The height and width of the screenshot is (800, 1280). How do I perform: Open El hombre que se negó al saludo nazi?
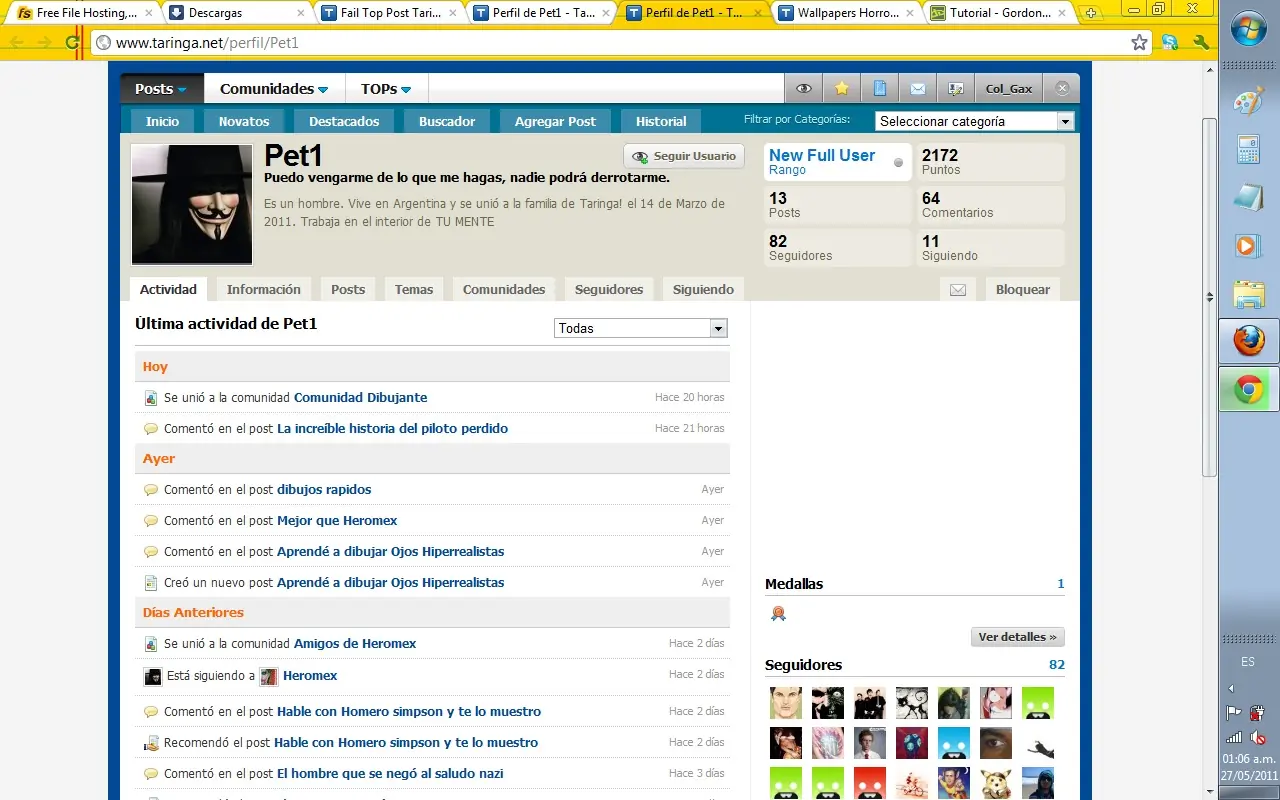click(390, 773)
